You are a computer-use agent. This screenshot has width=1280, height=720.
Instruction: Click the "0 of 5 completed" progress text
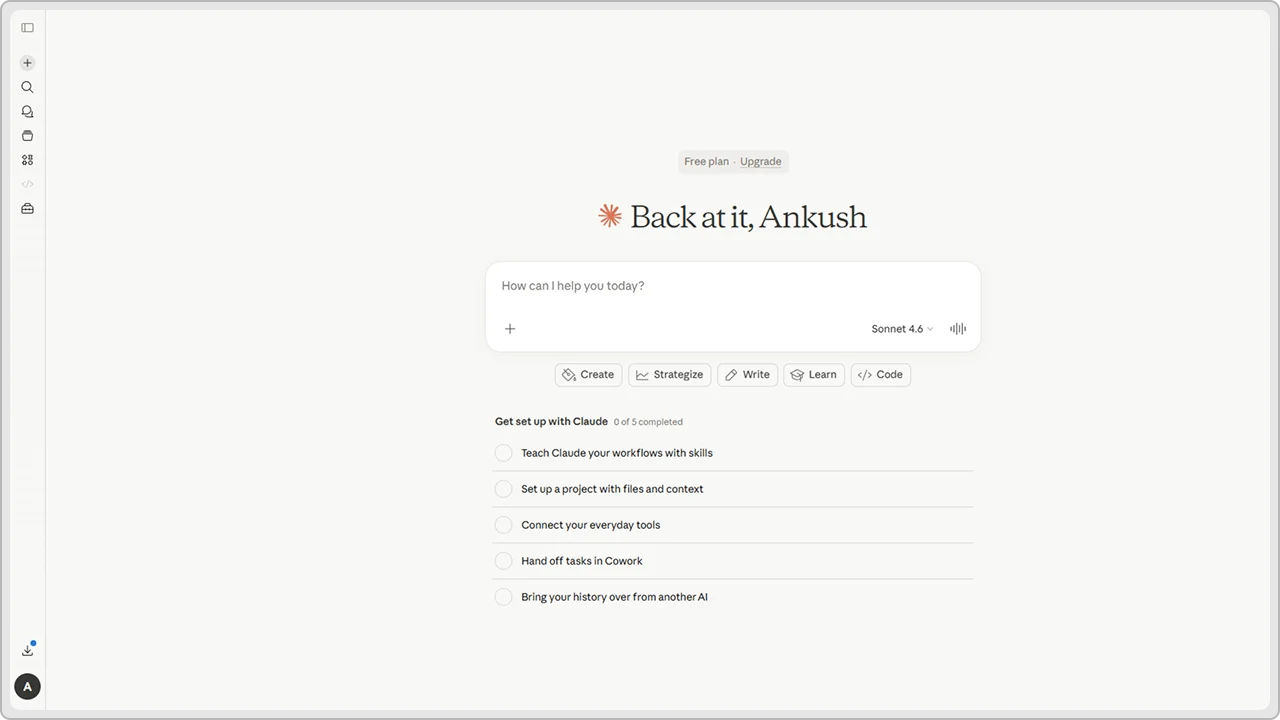pyautogui.click(x=648, y=422)
